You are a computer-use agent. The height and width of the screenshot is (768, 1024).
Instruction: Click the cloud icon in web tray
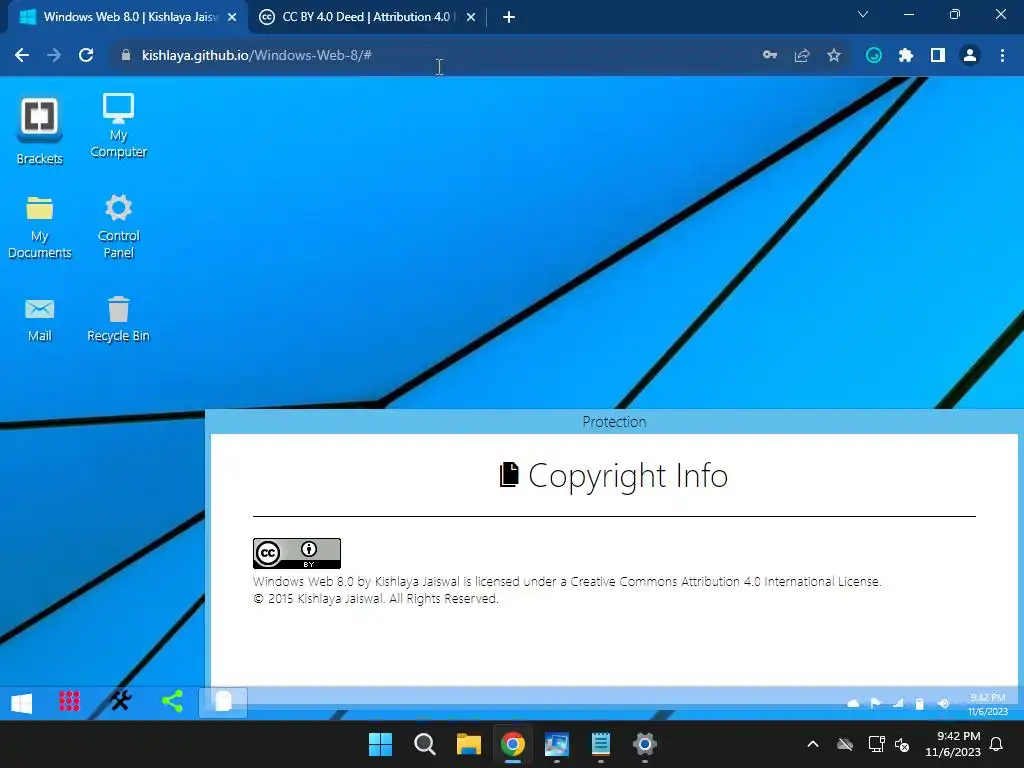(853, 703)
